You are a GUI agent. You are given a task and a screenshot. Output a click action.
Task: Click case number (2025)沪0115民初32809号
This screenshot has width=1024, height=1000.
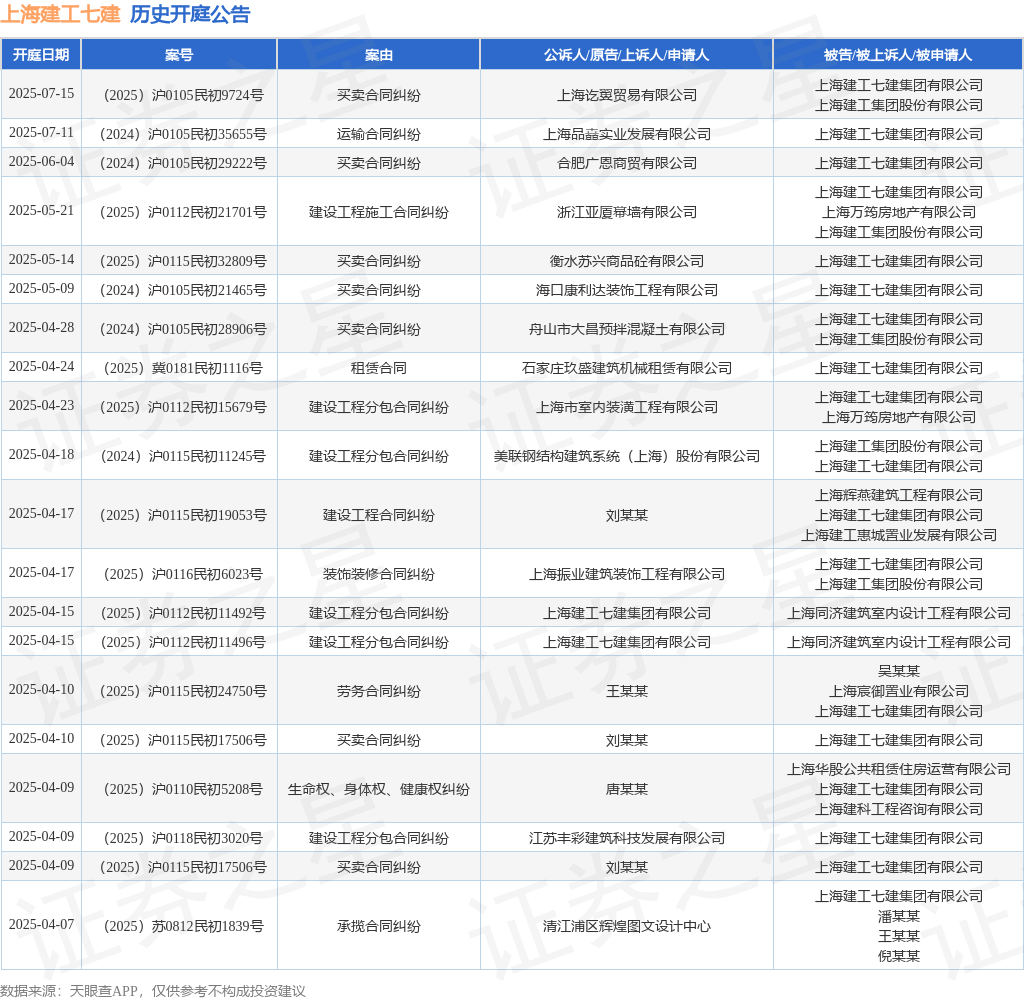click(x=183, y=261)
